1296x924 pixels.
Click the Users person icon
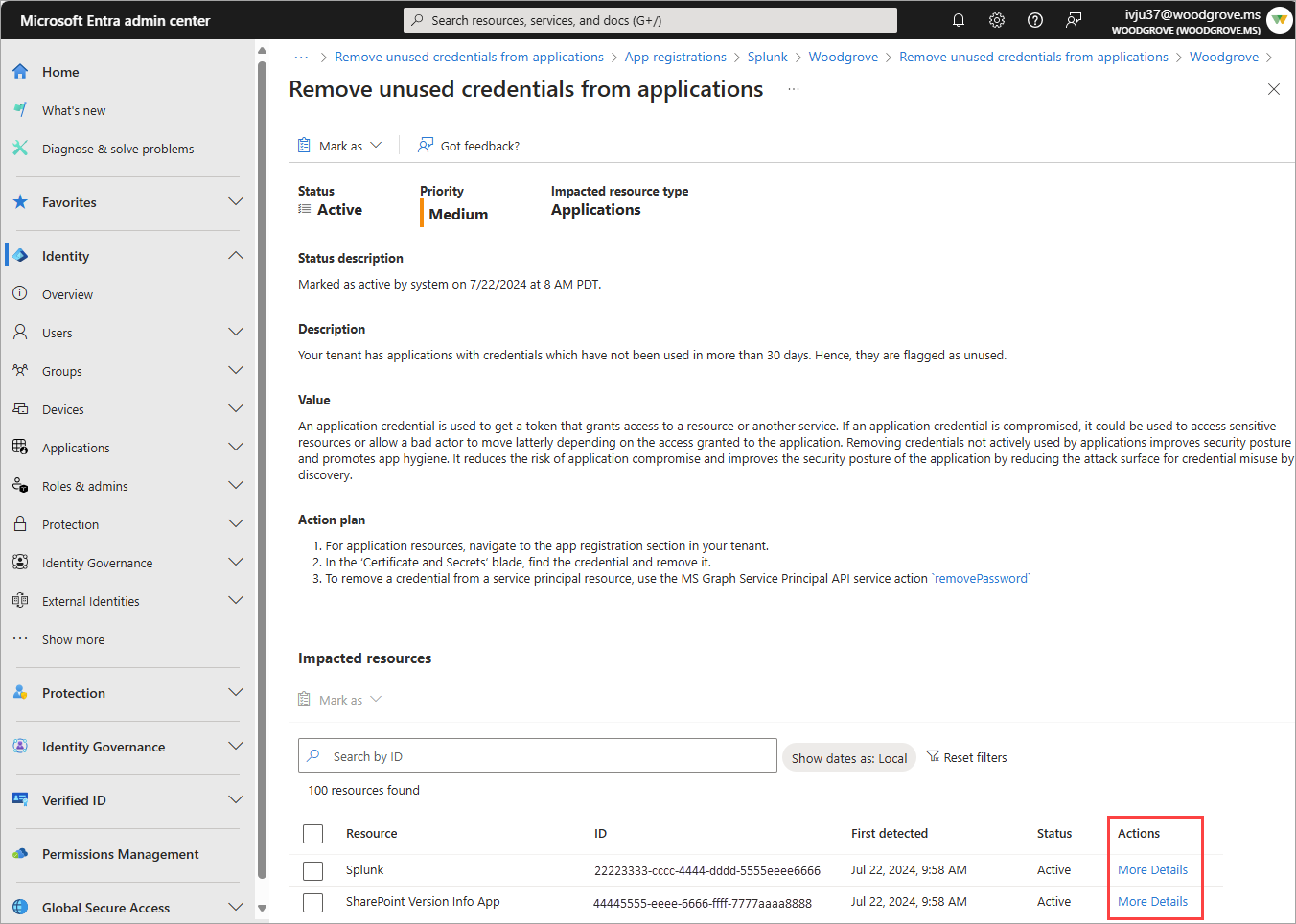(20, 333)
